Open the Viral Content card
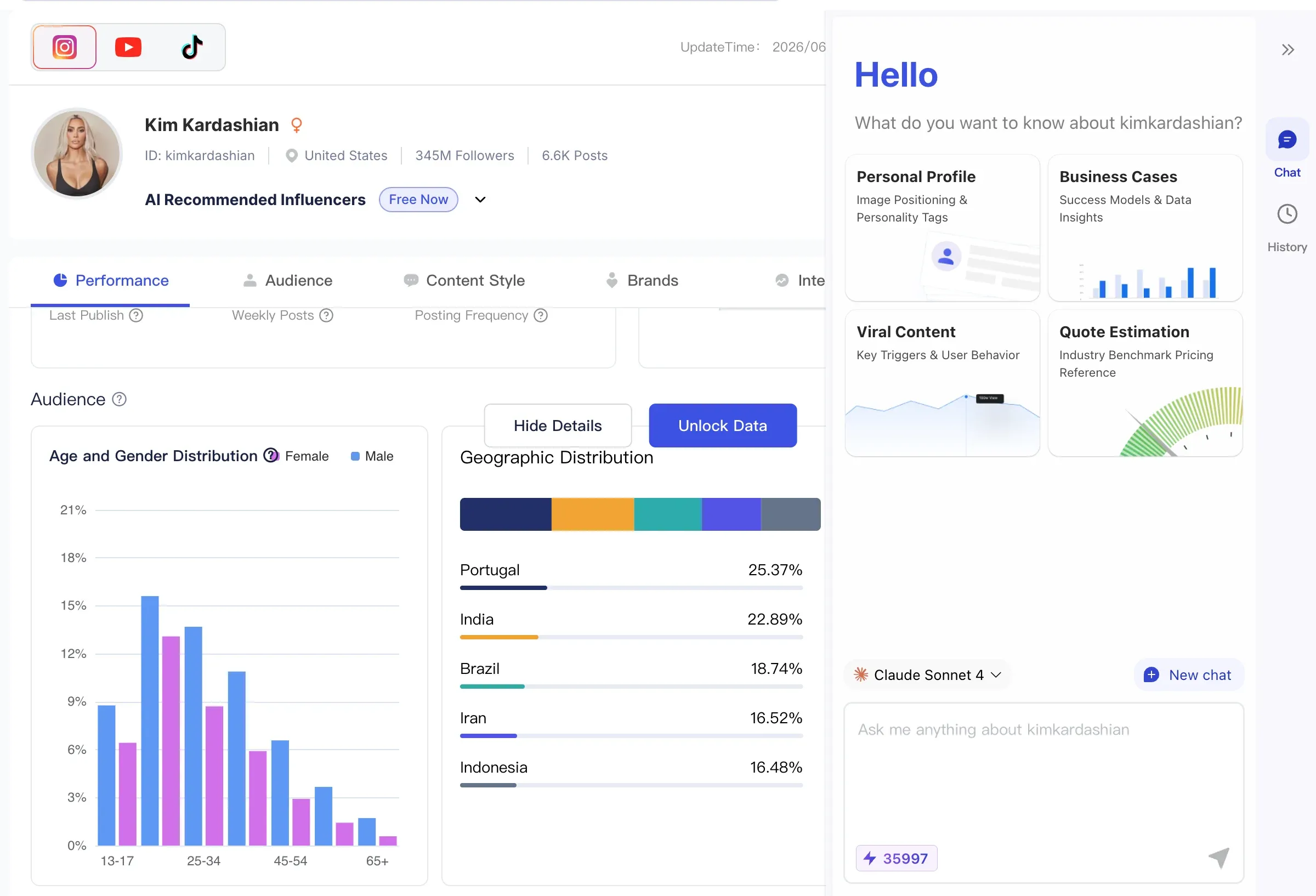The width and height of the screenshot is (1316, 896). [x=942, y=383]
